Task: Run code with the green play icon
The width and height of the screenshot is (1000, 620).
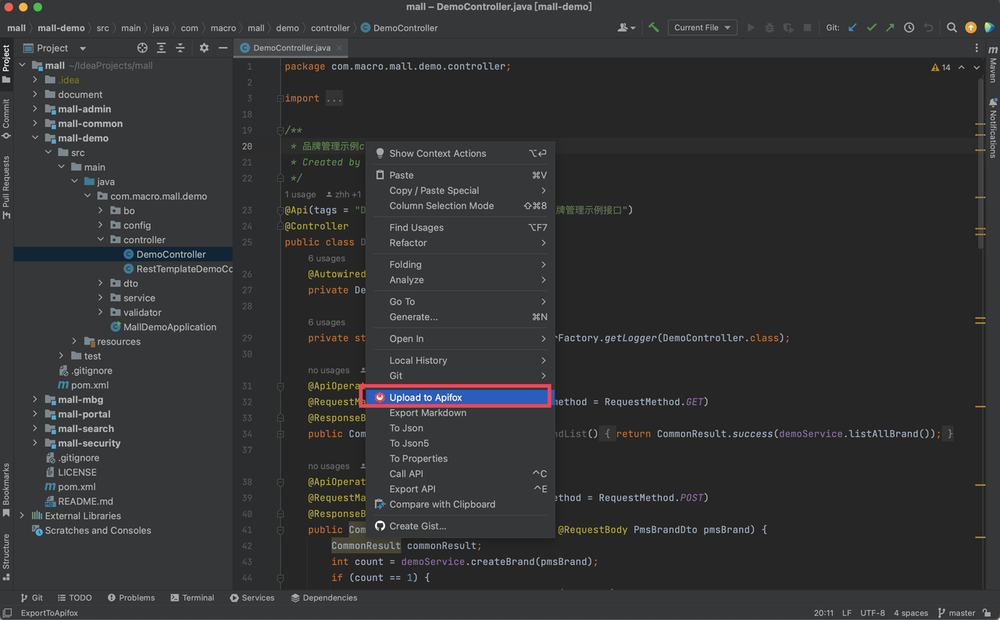Action: 751,27
